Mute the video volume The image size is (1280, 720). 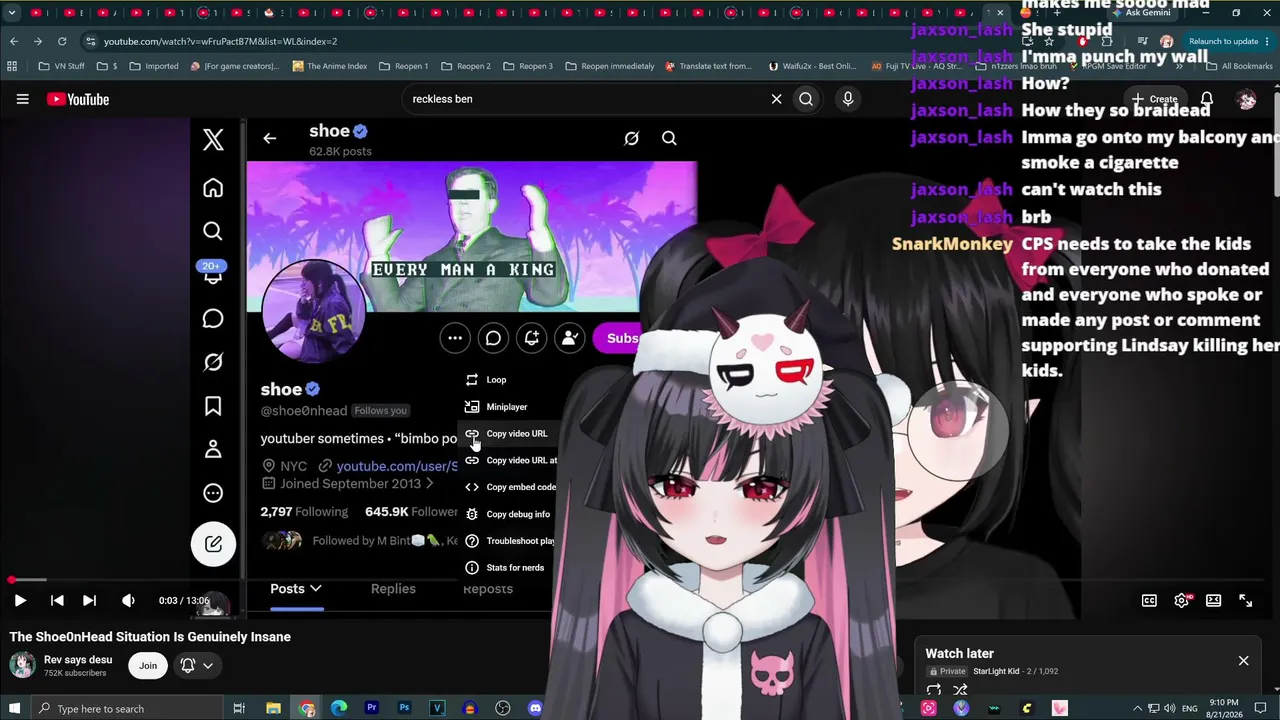click(128, 600)
